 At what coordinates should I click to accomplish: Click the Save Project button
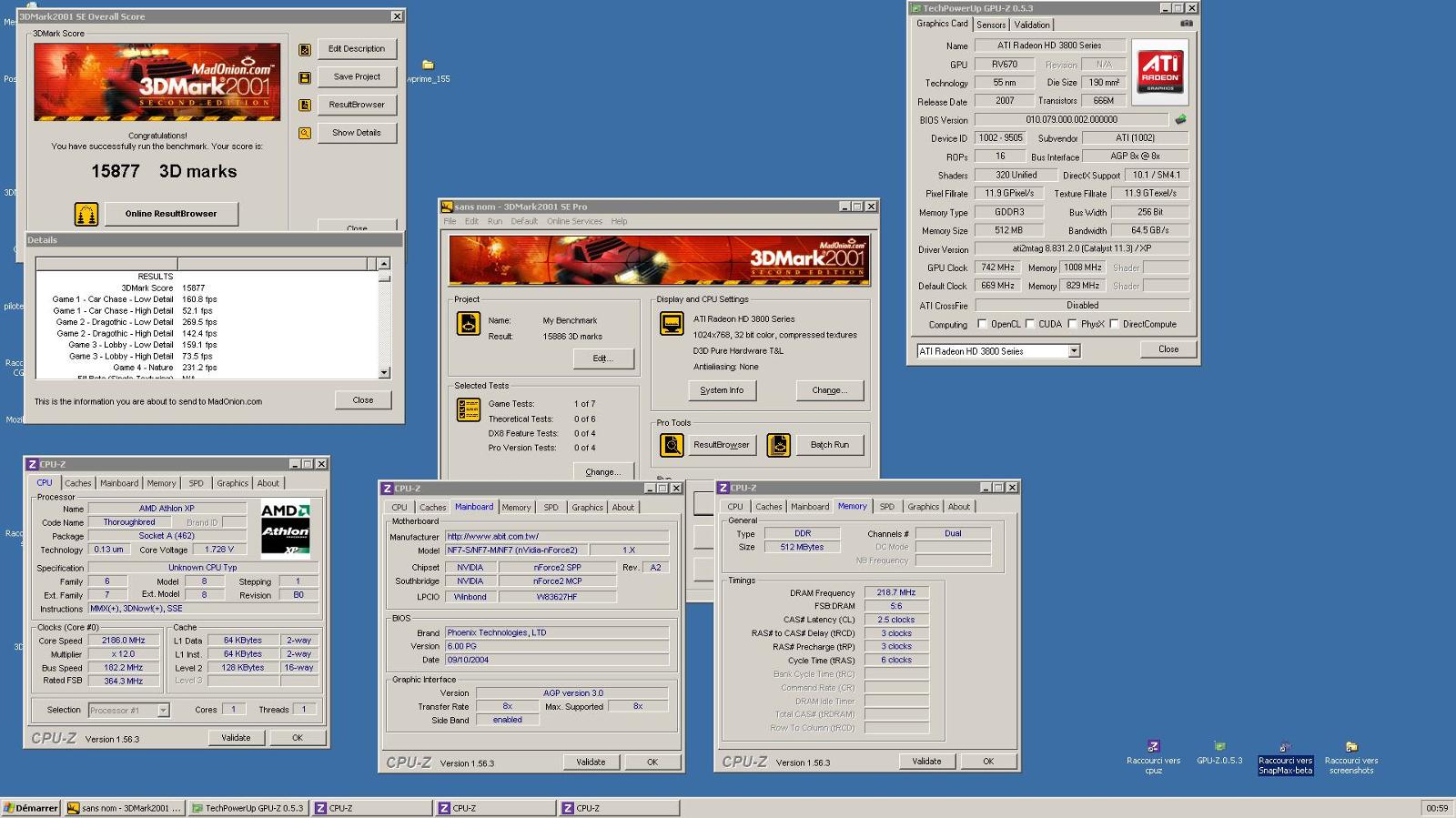pos(357,77)
